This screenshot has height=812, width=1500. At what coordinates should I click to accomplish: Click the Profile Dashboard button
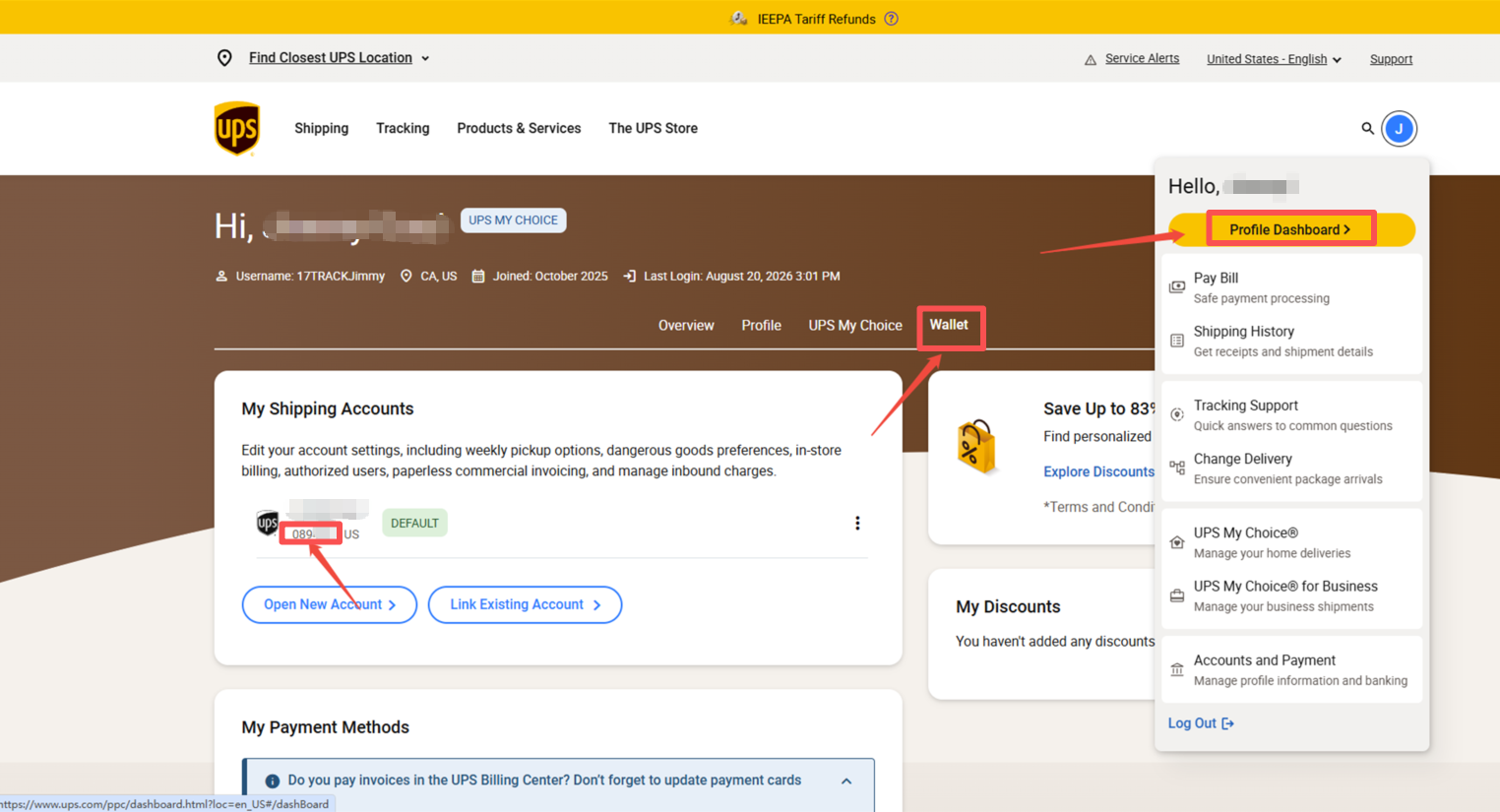(x=1291, y=229)
